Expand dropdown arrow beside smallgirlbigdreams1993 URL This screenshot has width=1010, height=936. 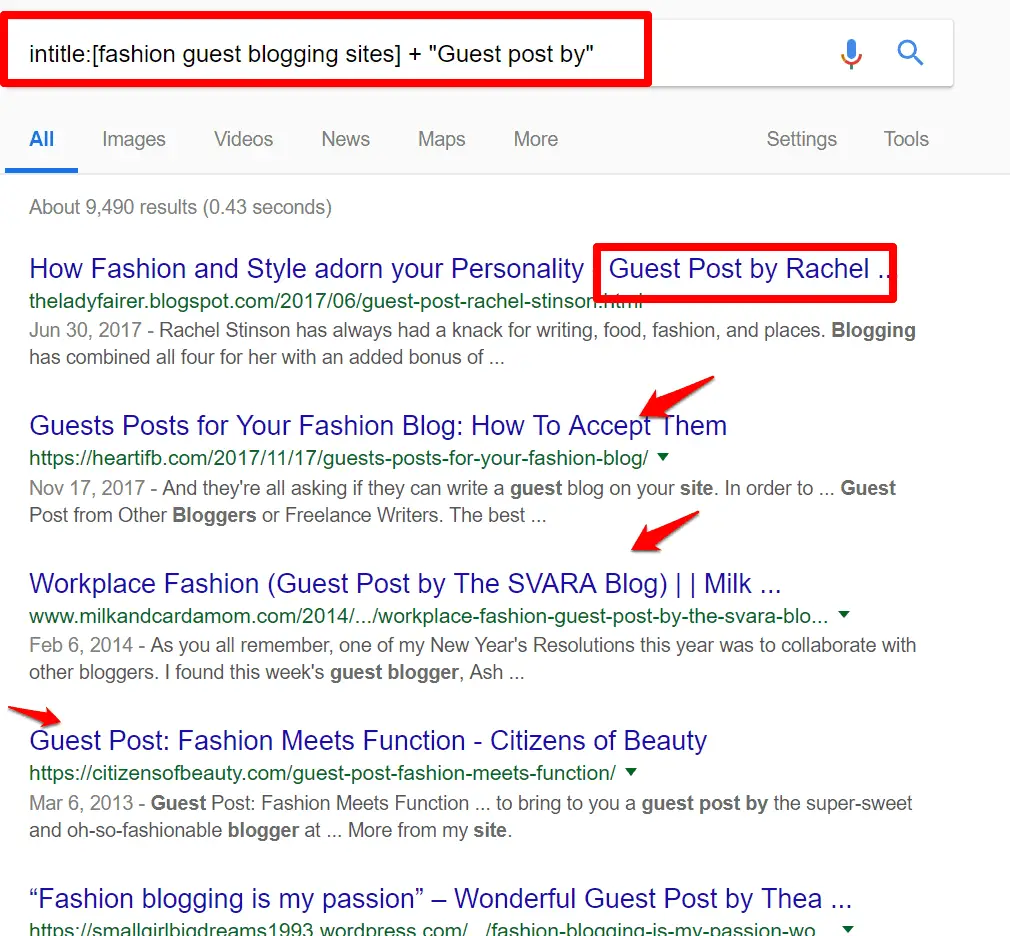pyautogui.click(x=848, y=929)
